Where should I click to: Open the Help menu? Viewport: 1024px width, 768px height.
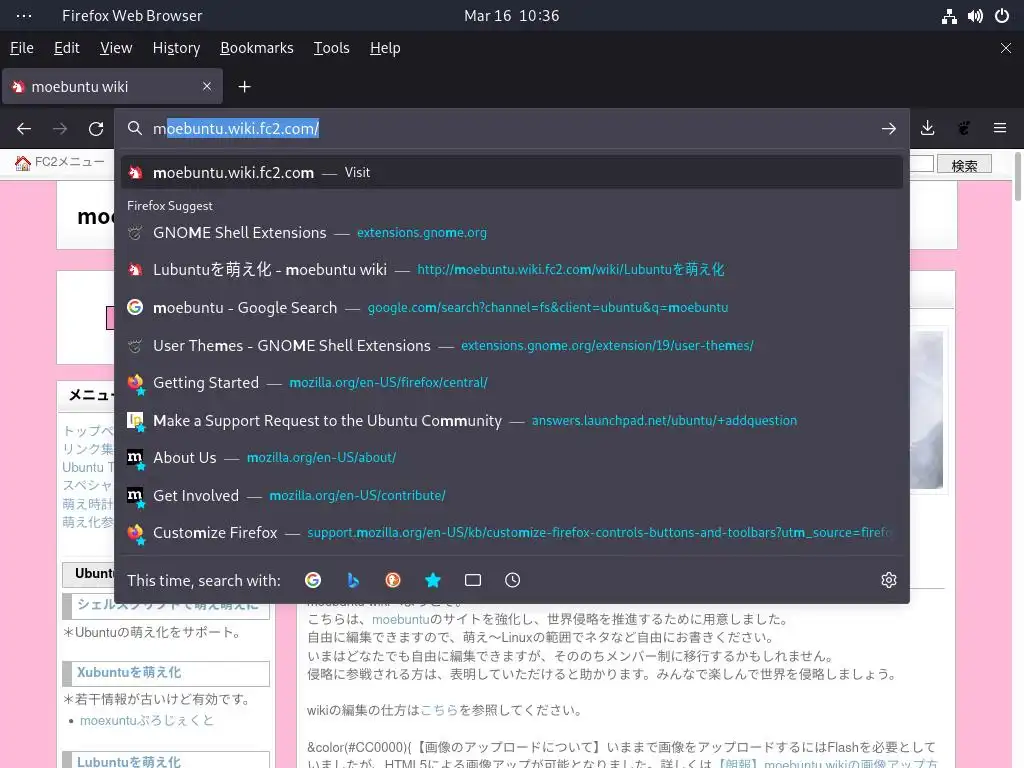(x=385, y=48)
